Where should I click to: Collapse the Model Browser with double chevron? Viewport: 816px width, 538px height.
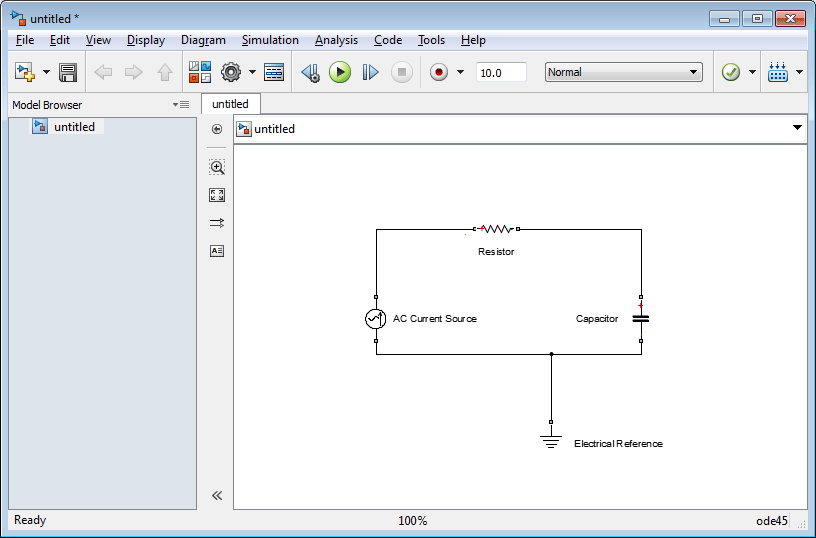[217, 495]
